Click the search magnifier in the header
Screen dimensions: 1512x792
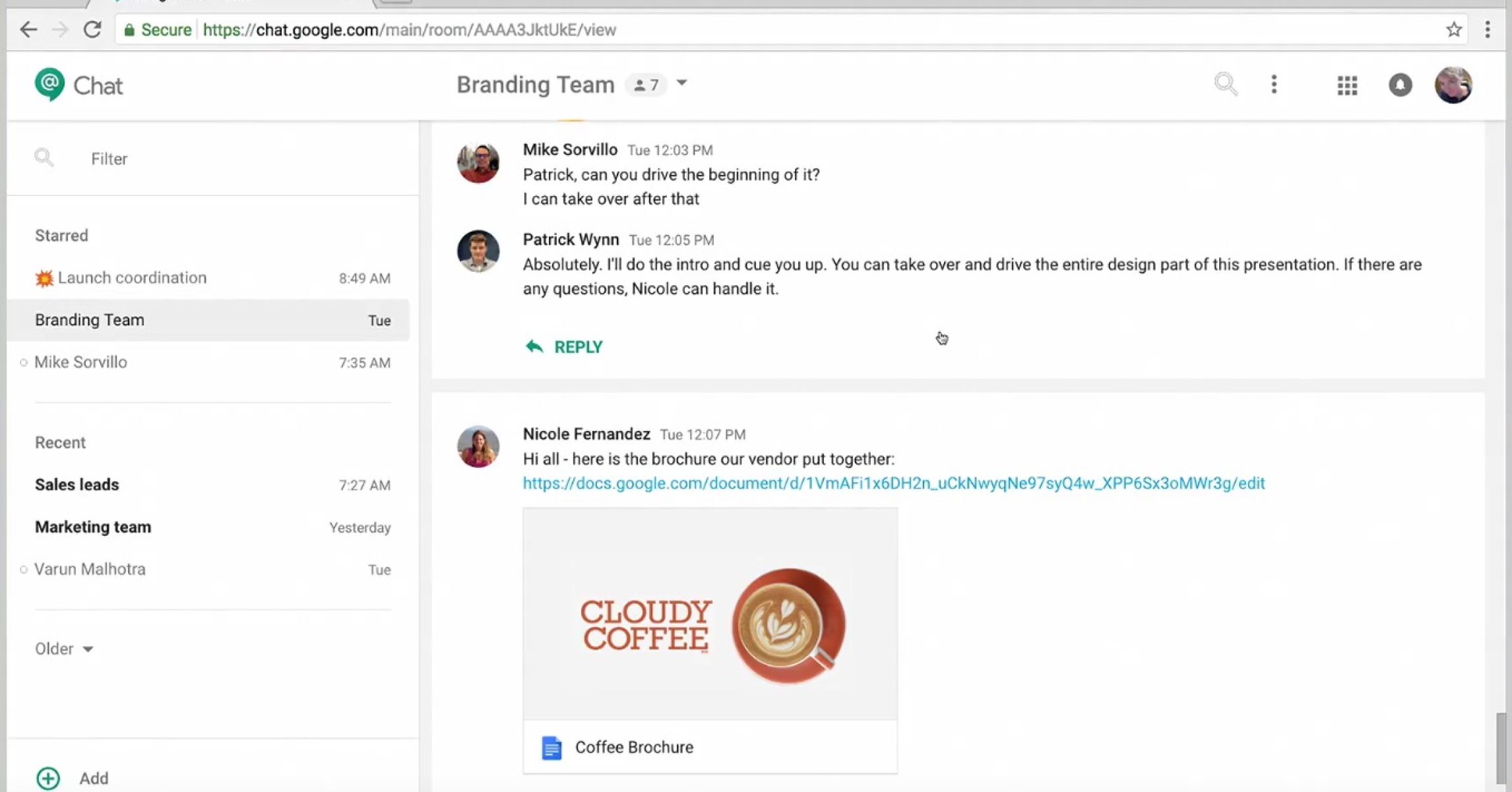point(1225,84)
